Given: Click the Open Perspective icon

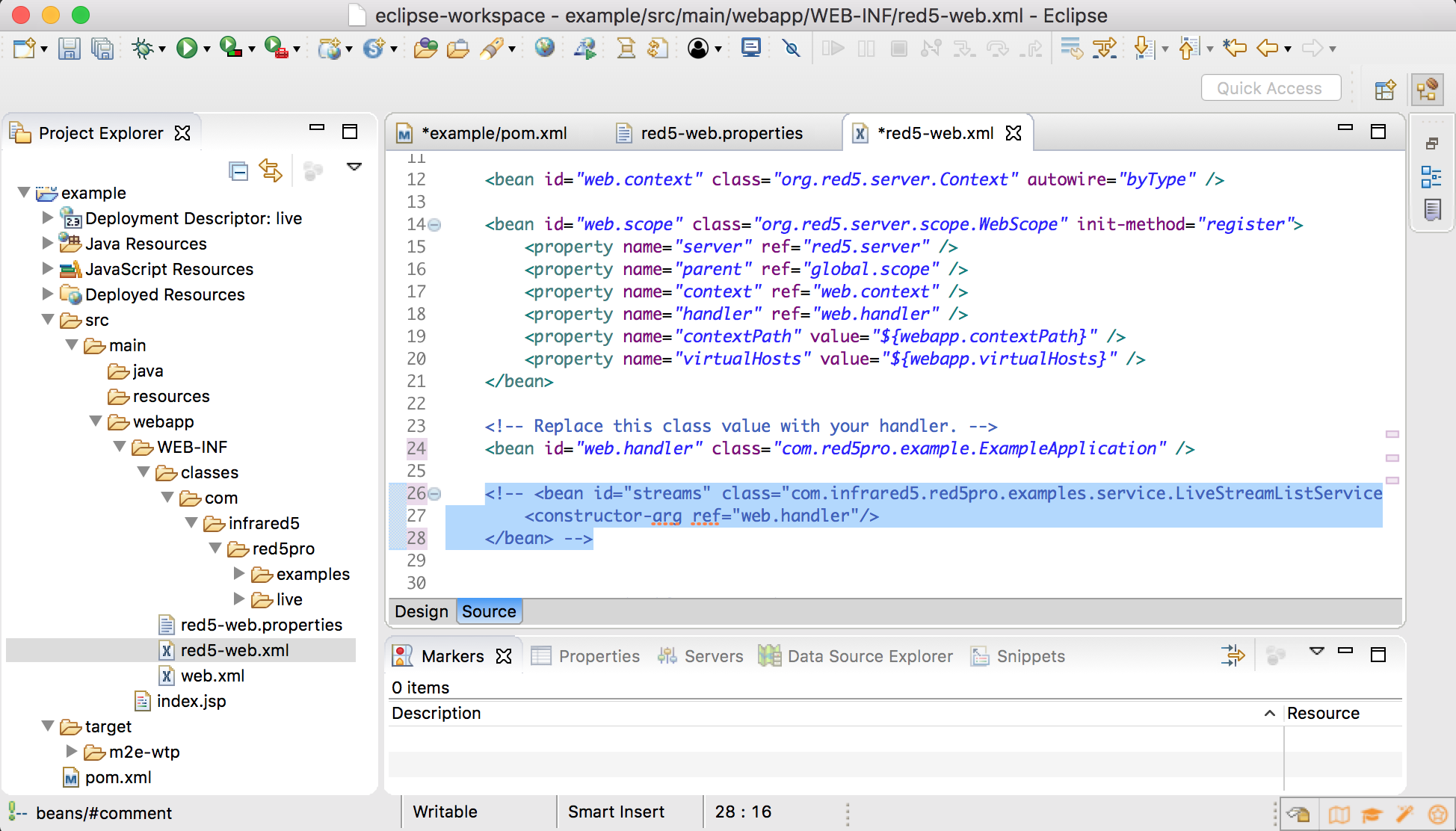Looking at the screenshot, I should [x=1385, y=90].
